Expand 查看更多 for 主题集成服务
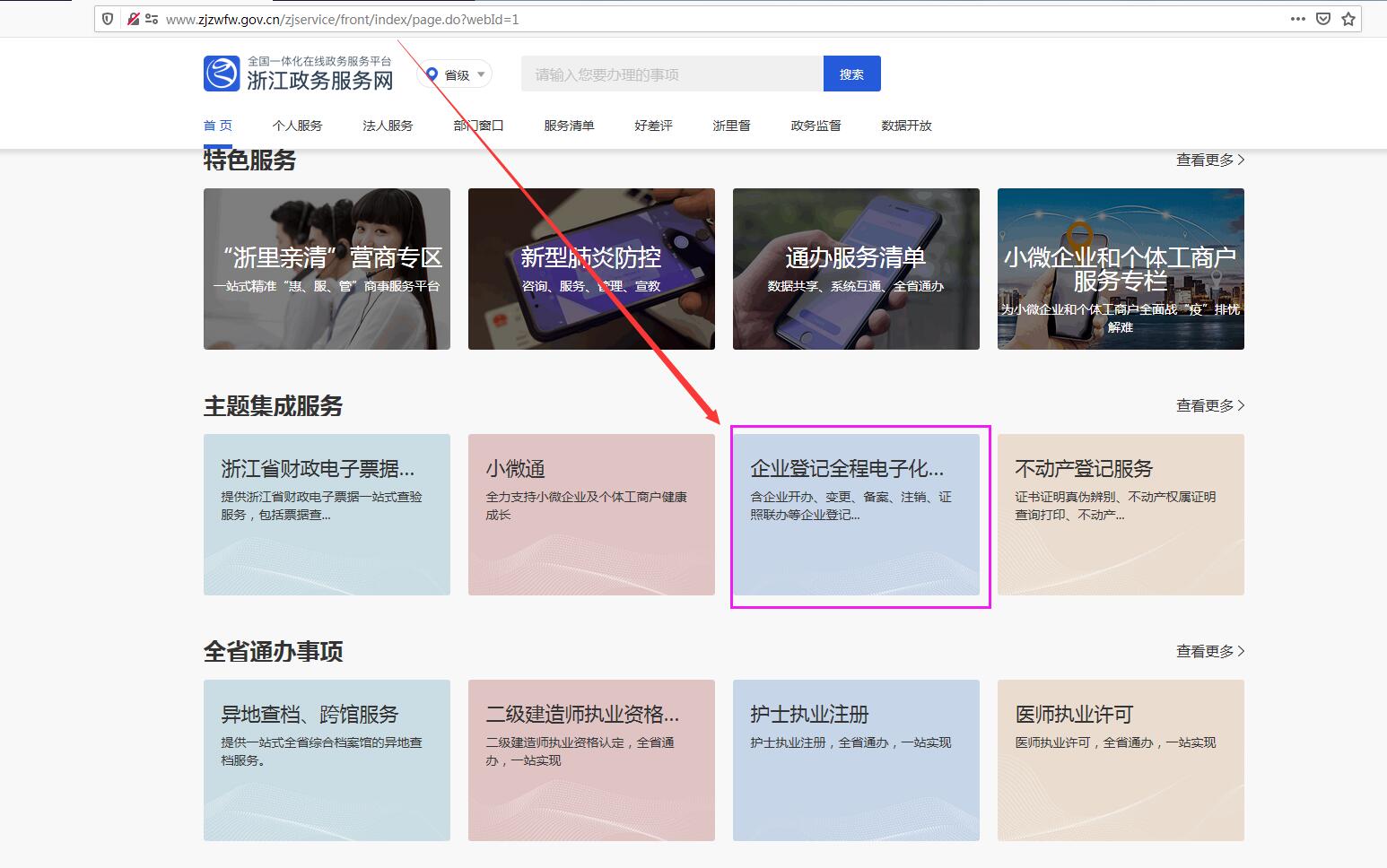 tap(1208, 405)
